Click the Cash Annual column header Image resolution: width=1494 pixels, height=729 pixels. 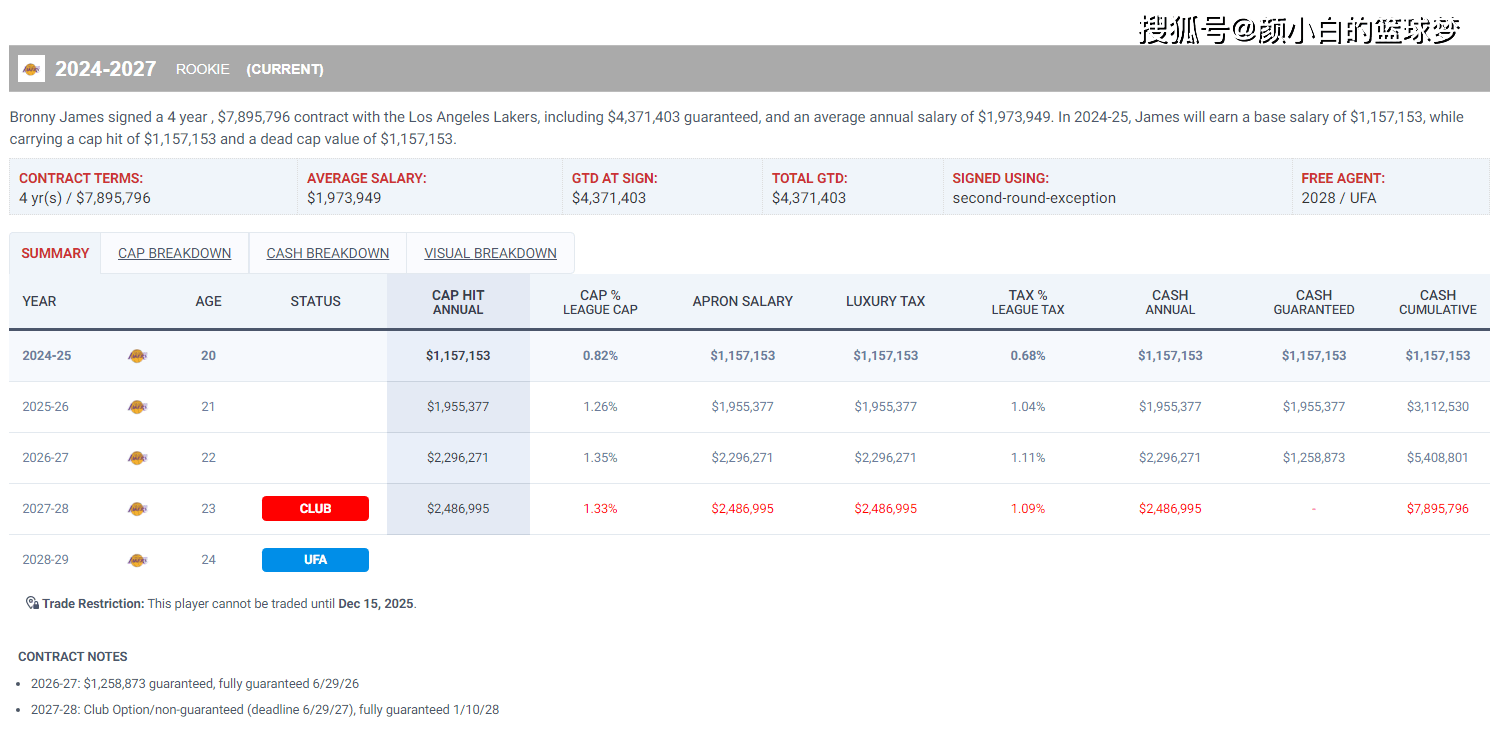[1170, 302]
